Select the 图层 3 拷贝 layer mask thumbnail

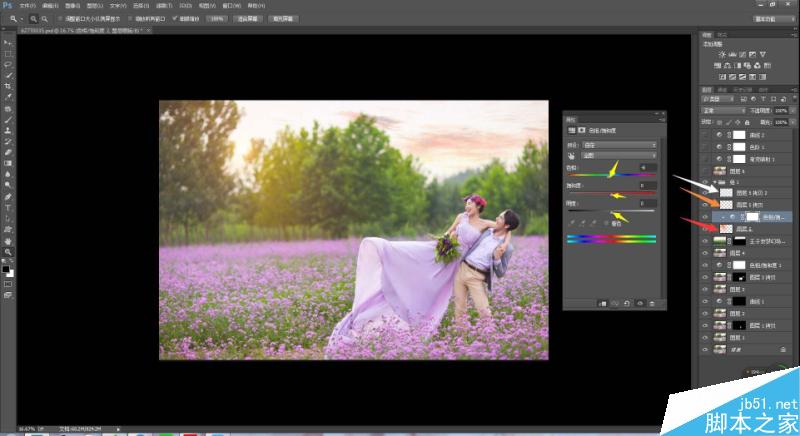pyautogui.click(x=740, y=277)
